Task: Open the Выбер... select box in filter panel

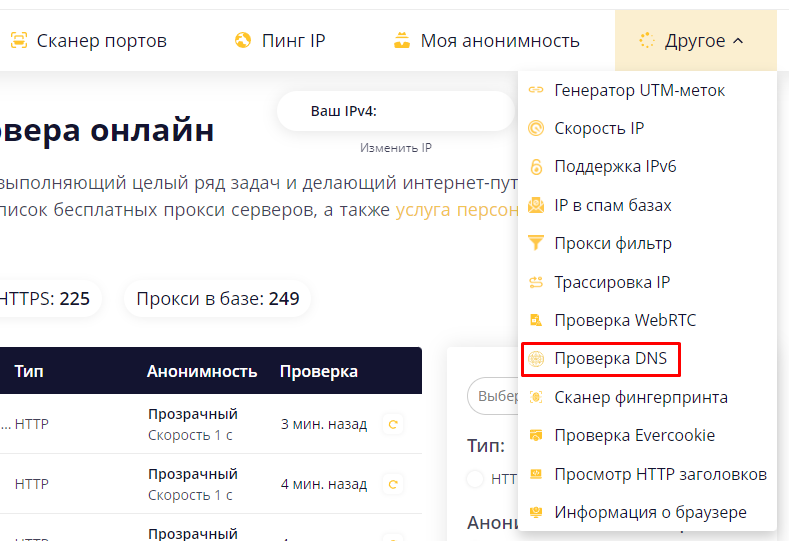Action: 493,396
